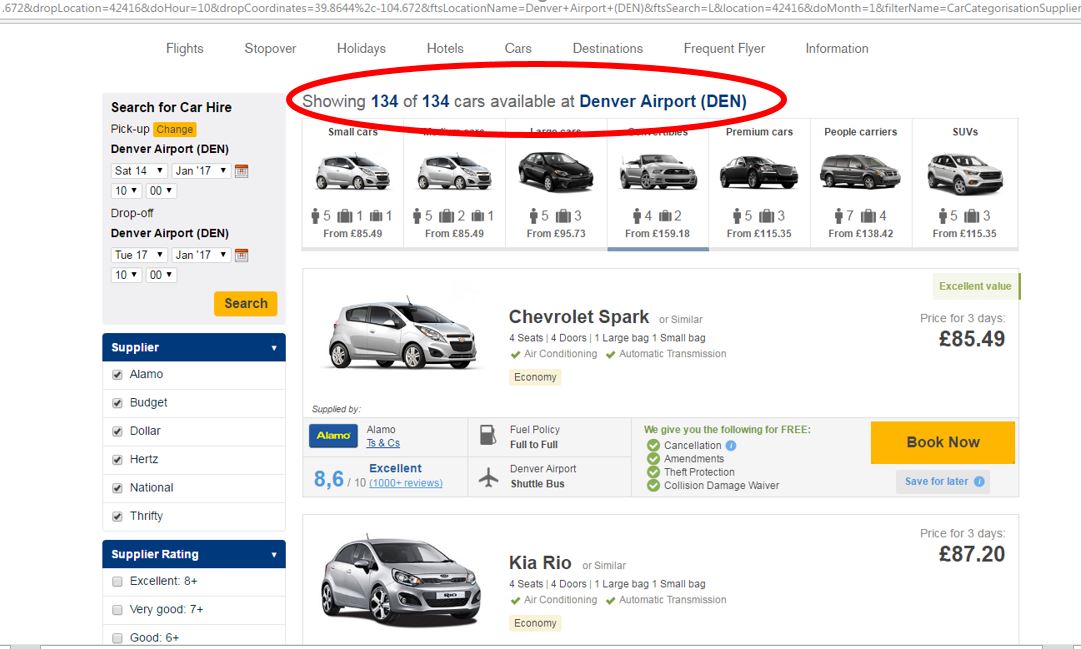
Task: Click the airplane shuttle icon
Action: [x=488, y=477]
